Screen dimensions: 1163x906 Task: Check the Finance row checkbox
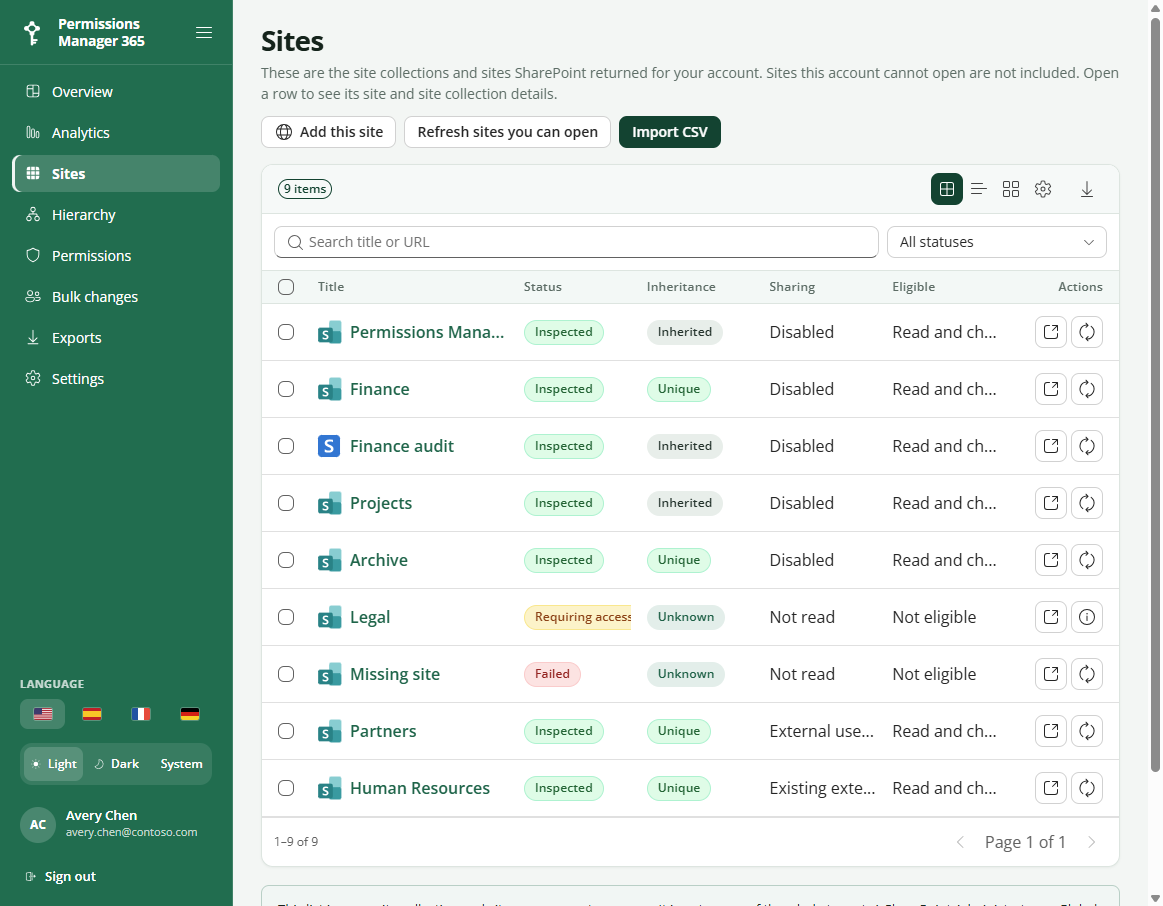(286, 389)
